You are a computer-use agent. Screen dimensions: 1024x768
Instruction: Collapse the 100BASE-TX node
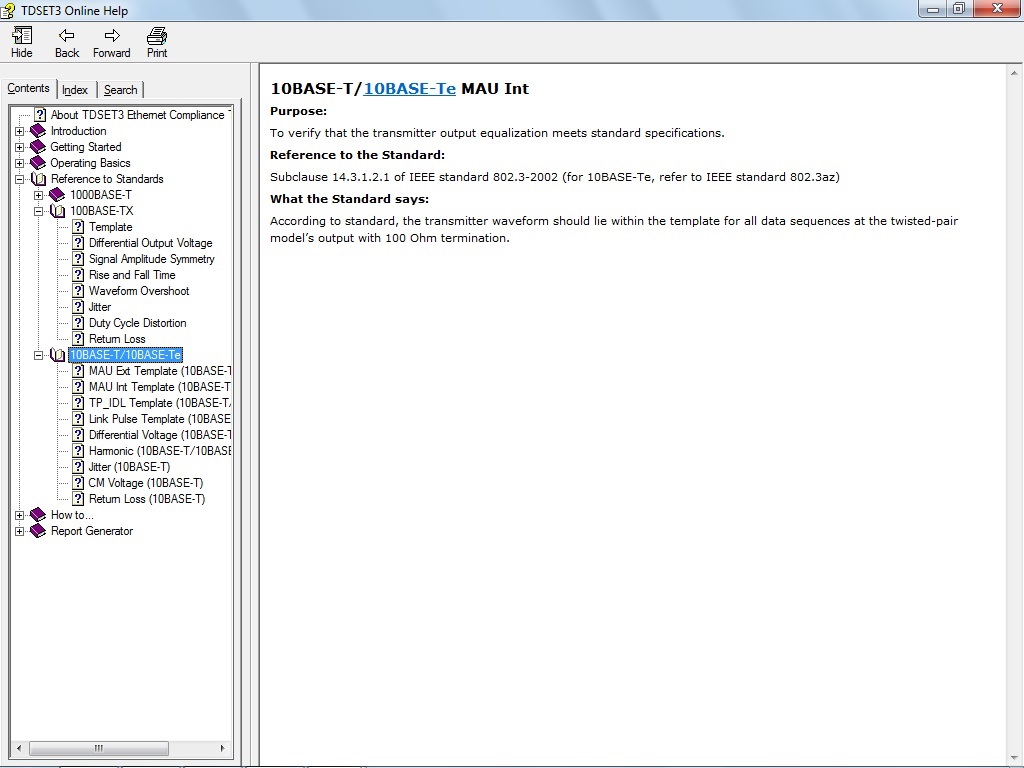click(39, 211)
